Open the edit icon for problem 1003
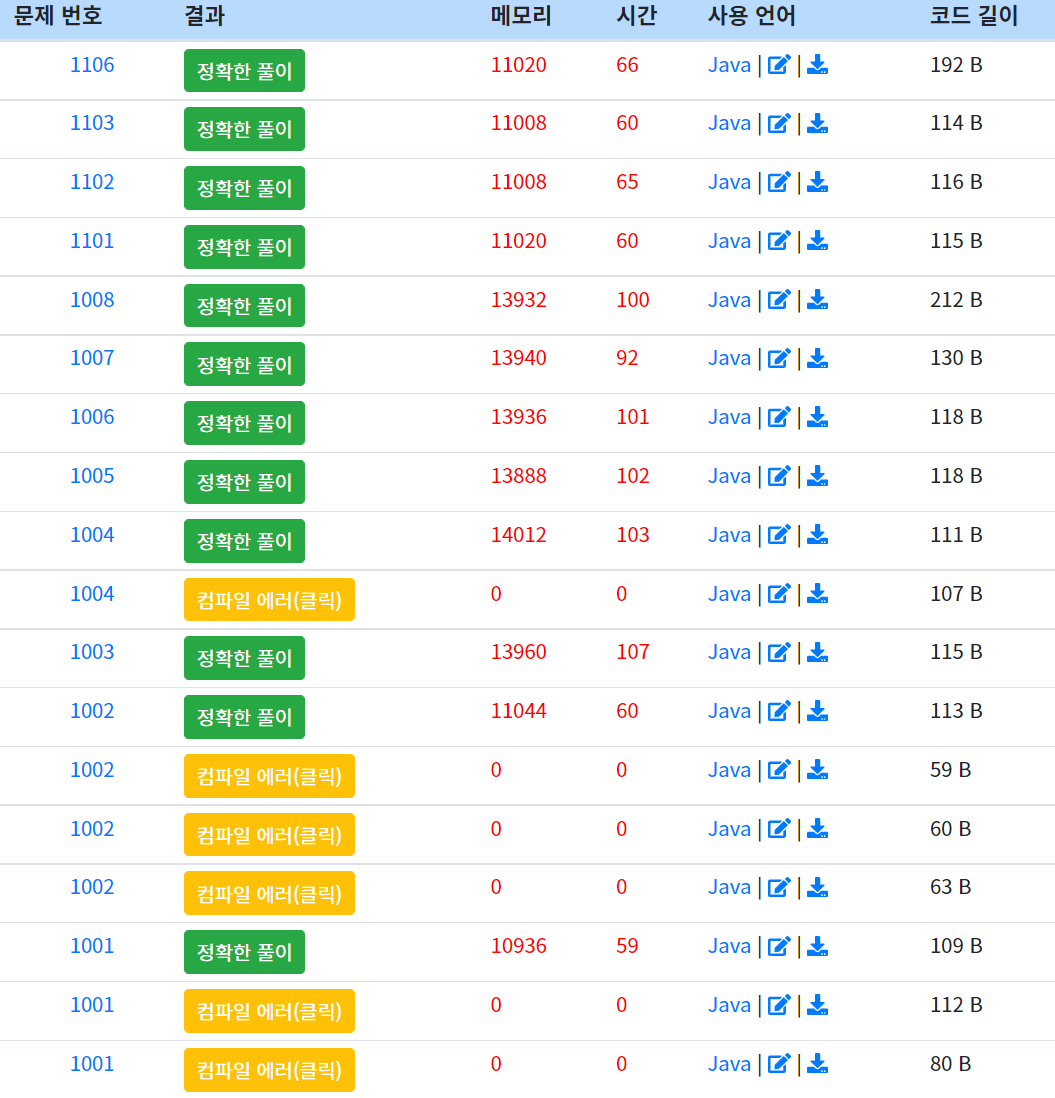The width and height of the screenshot is (1055, 1098). (779, 653)
